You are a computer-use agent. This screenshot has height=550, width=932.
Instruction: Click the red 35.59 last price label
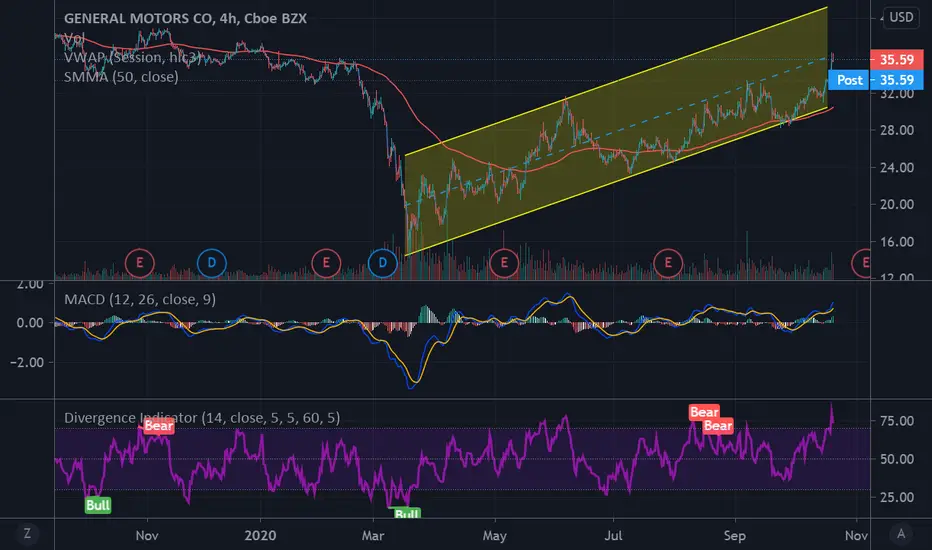[896, 59]
